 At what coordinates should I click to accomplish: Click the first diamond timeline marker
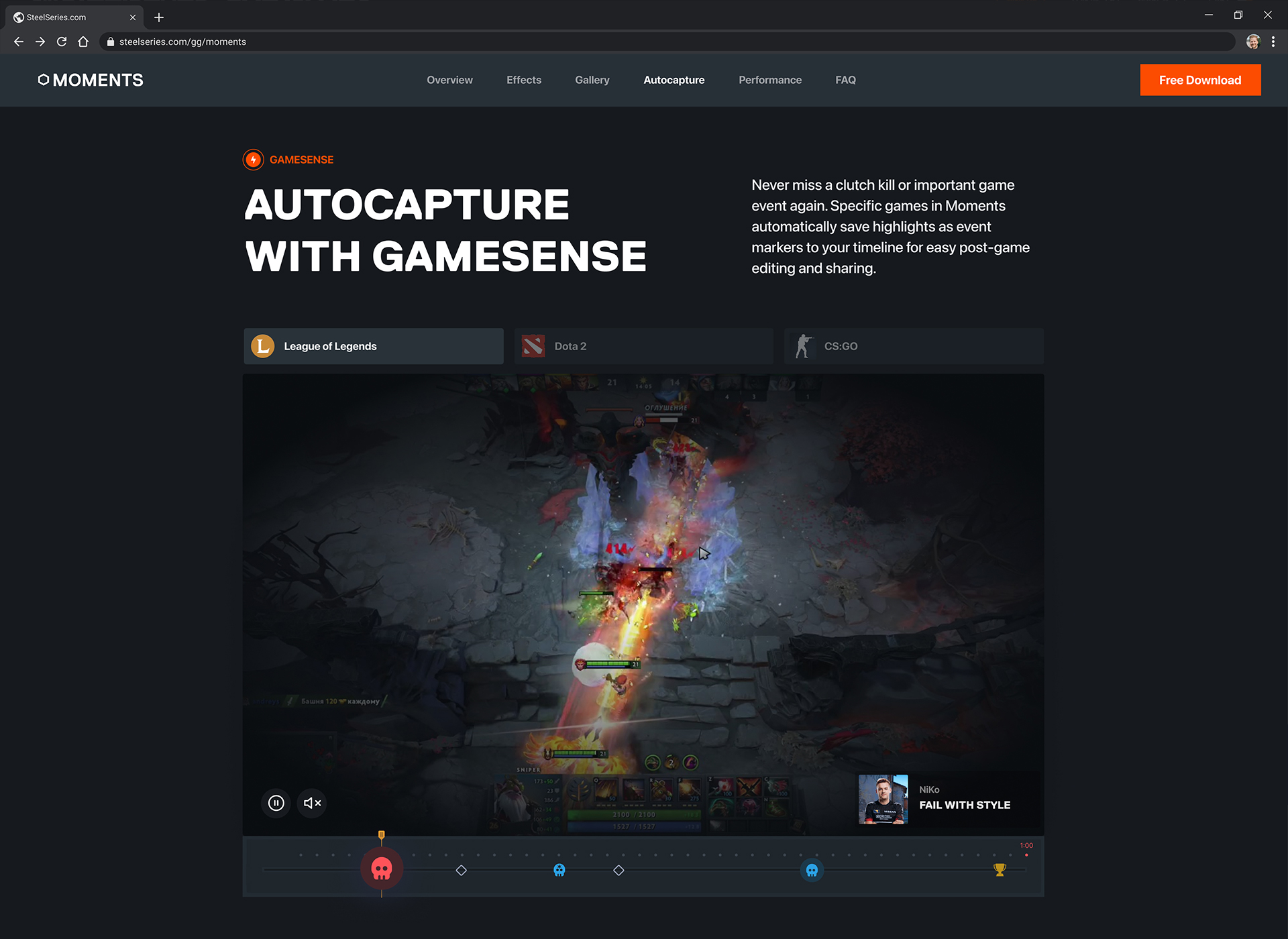[461, 870]
